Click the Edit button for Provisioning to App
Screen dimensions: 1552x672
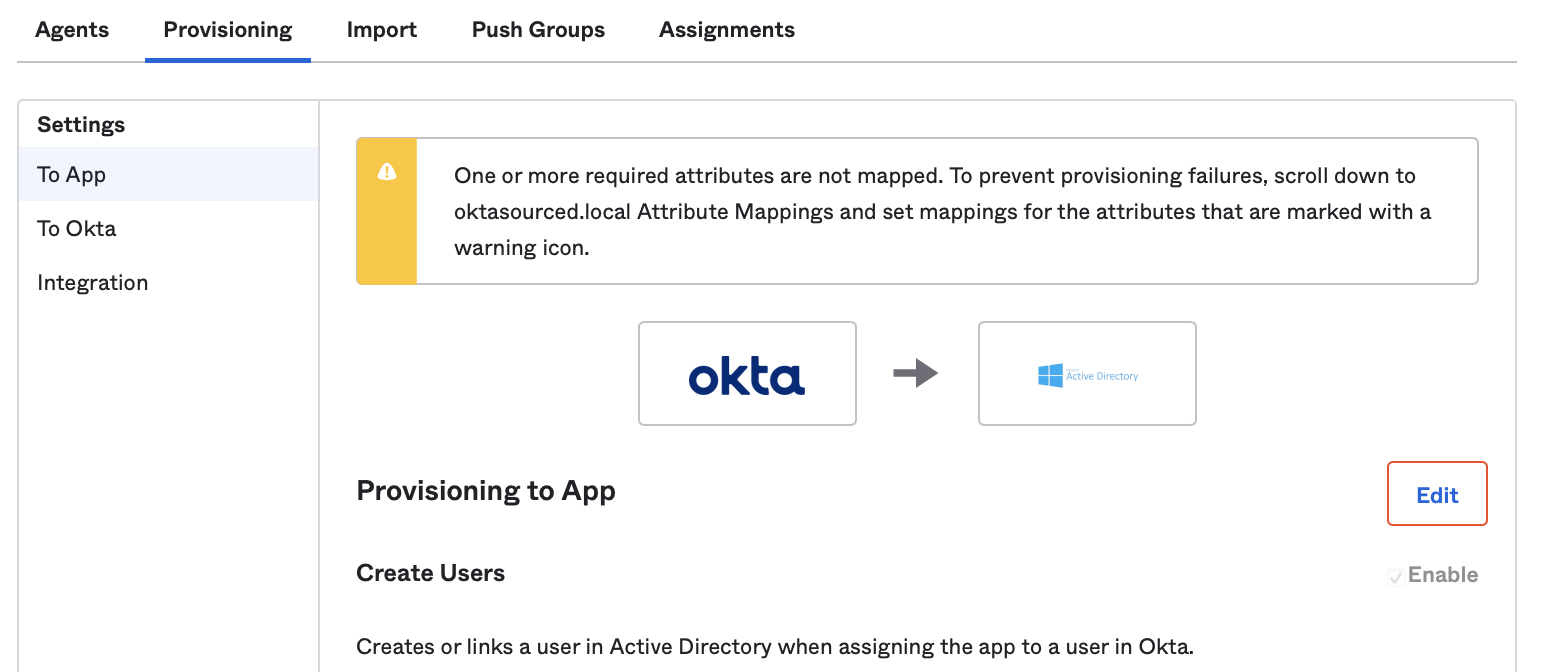pyautogui.click(x=1437, y=494)
